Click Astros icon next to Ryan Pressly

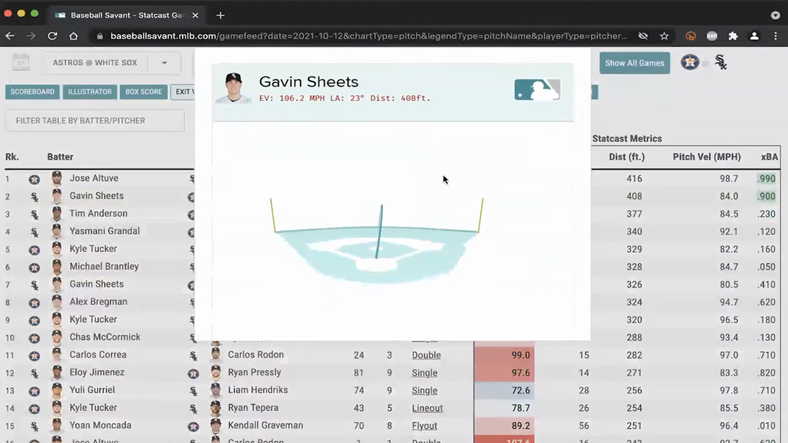(193, 373)
